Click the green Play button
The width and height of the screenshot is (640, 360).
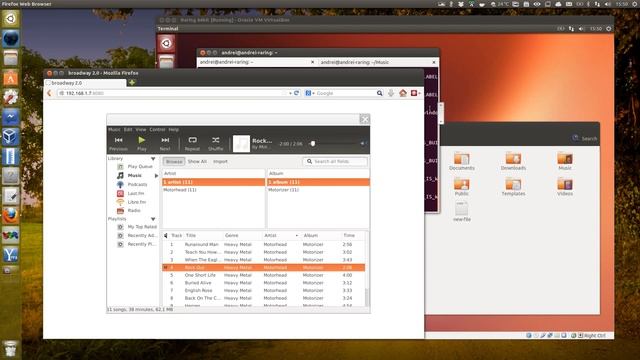142,143
